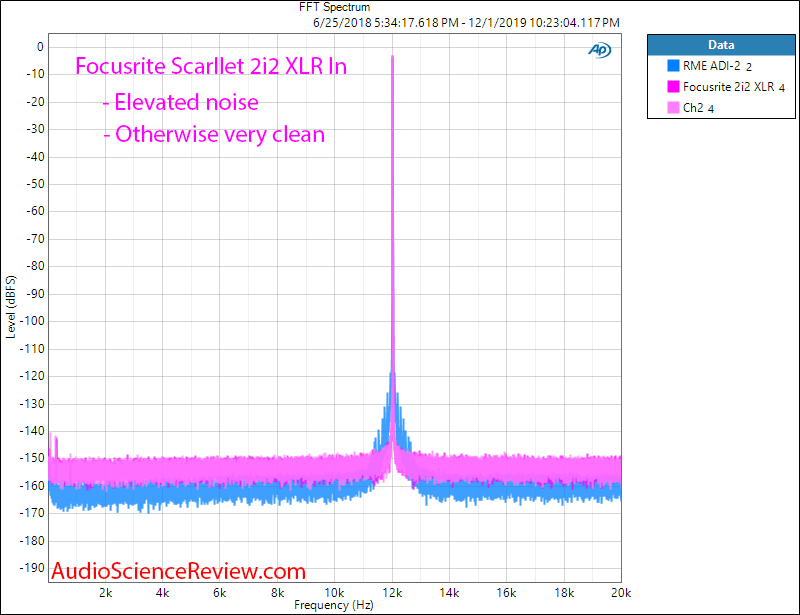Click the '16k' frequency tick label

click(507, 593)
